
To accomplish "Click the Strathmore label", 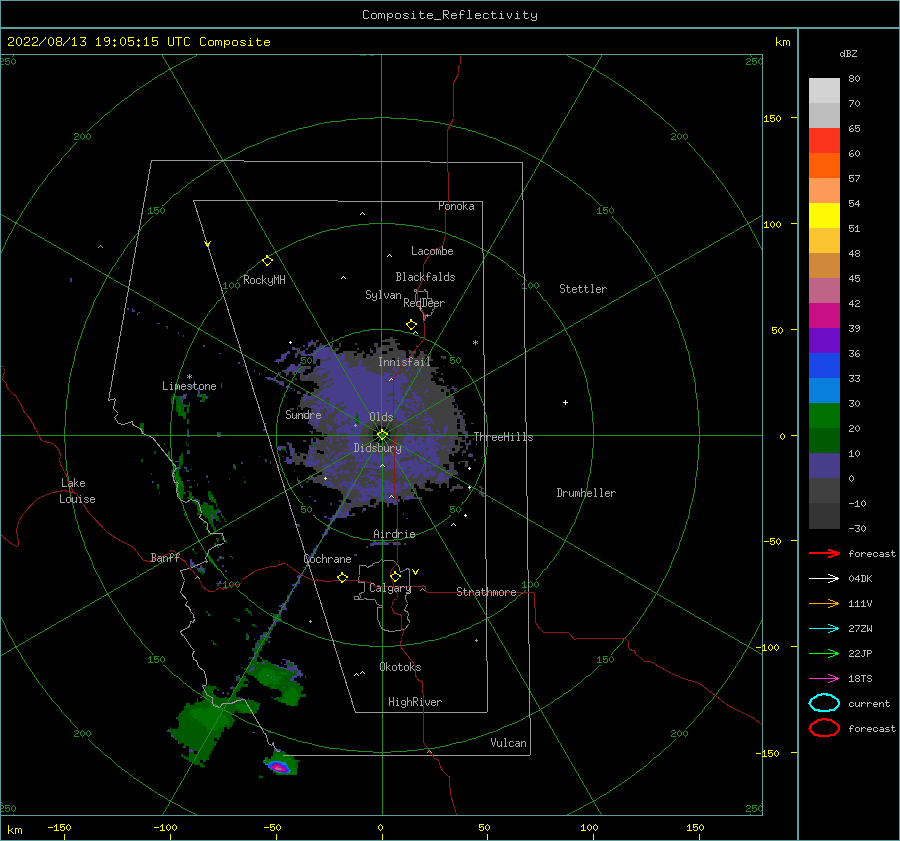I will (x=486, y=592).
